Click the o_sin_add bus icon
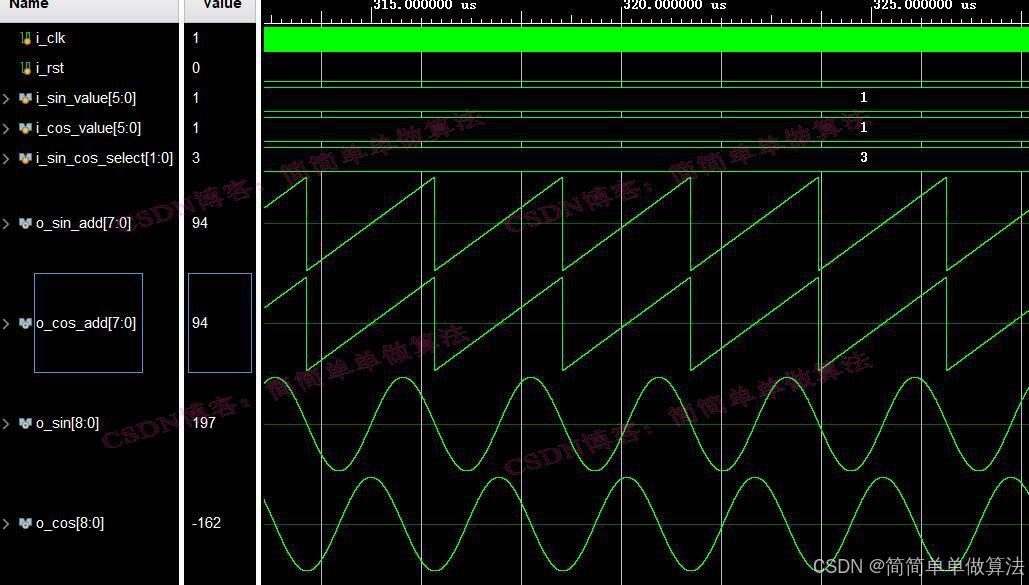 point(26,223)
